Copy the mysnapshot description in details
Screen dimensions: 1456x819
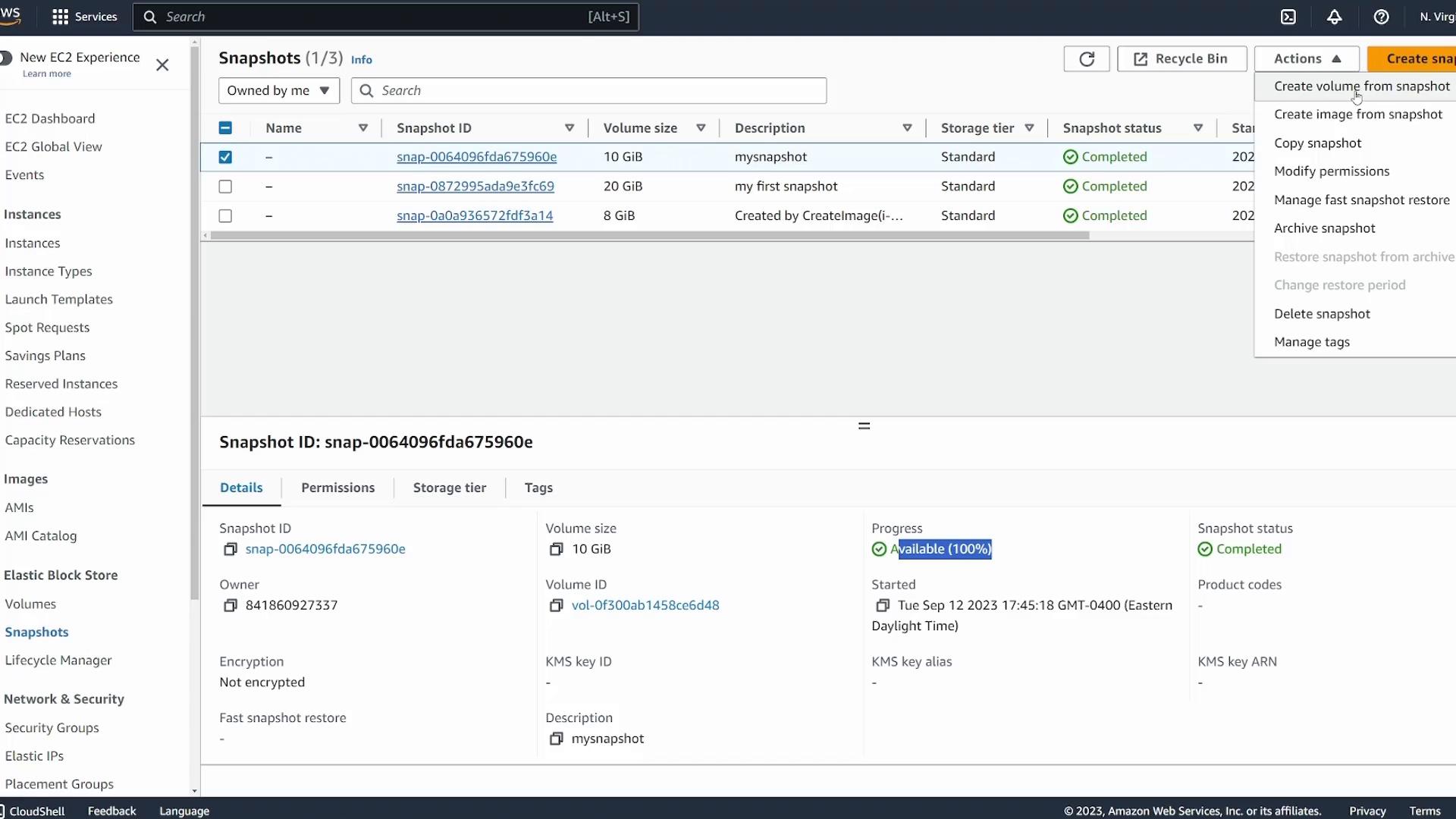557,739
